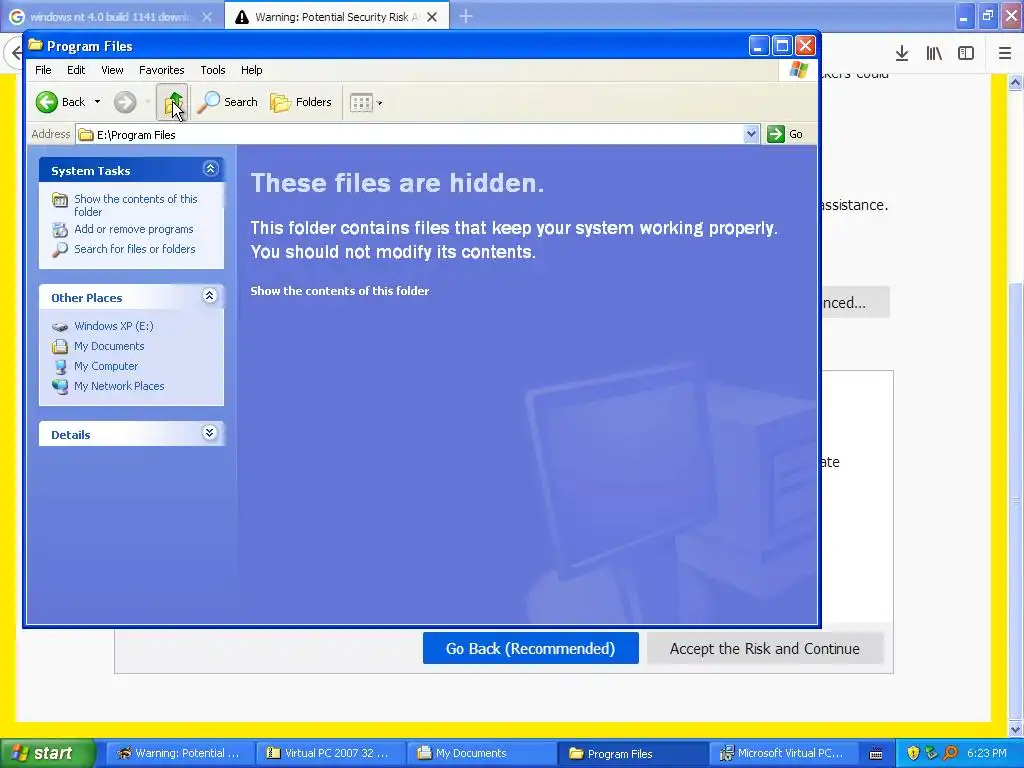Open the Views dropdown button

(x=366, y=103)
